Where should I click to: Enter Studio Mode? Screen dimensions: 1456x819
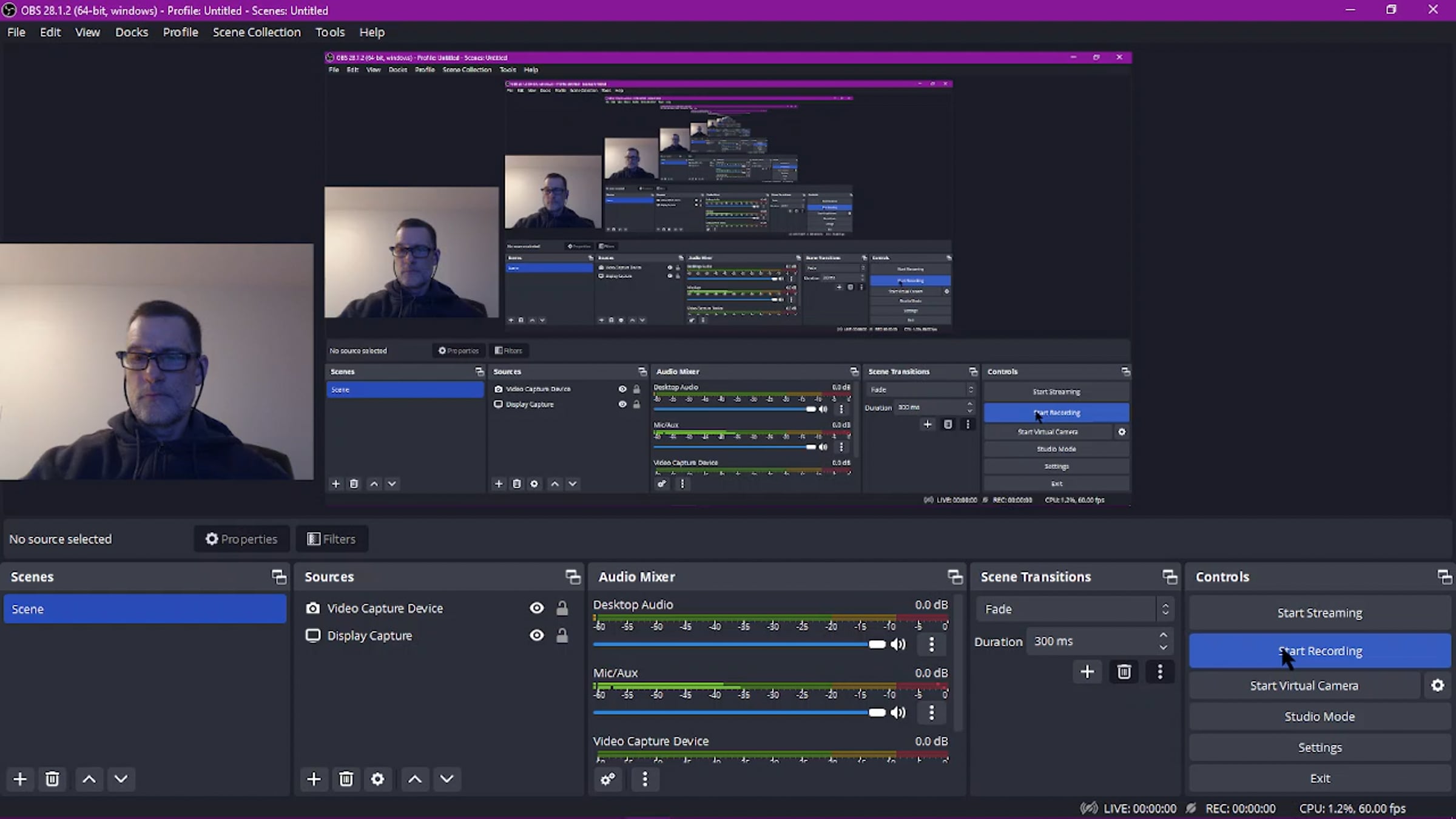click(x=1319, y=716)
